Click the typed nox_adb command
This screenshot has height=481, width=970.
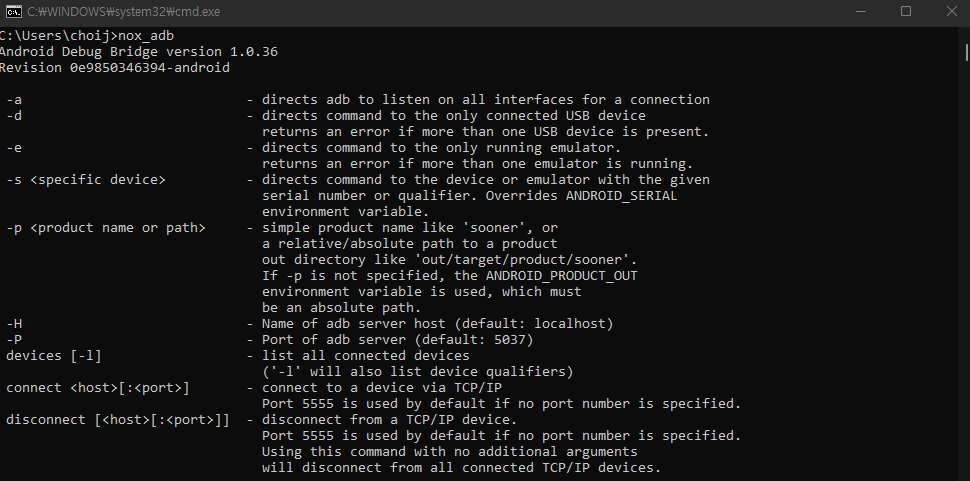150,36
